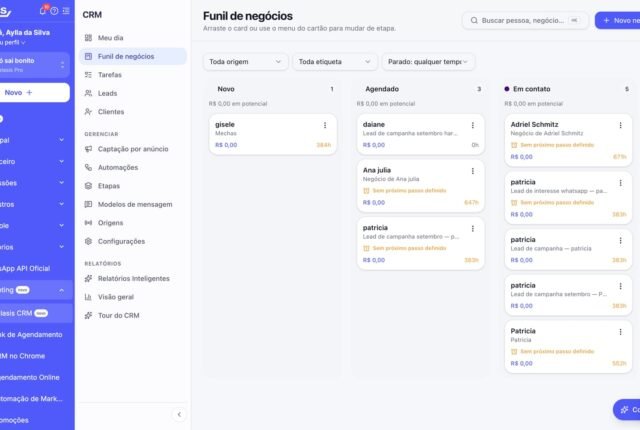Click the Novo negócio button at top right
Viewport: 640px width, 430px height.
(618, 20)
